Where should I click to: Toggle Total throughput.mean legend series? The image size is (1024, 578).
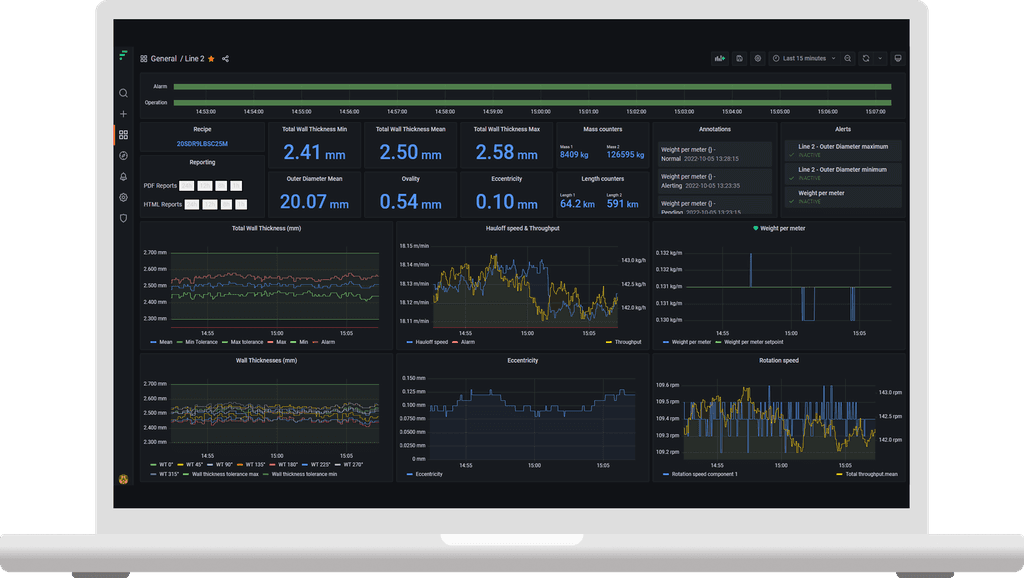tap(867, 475)
